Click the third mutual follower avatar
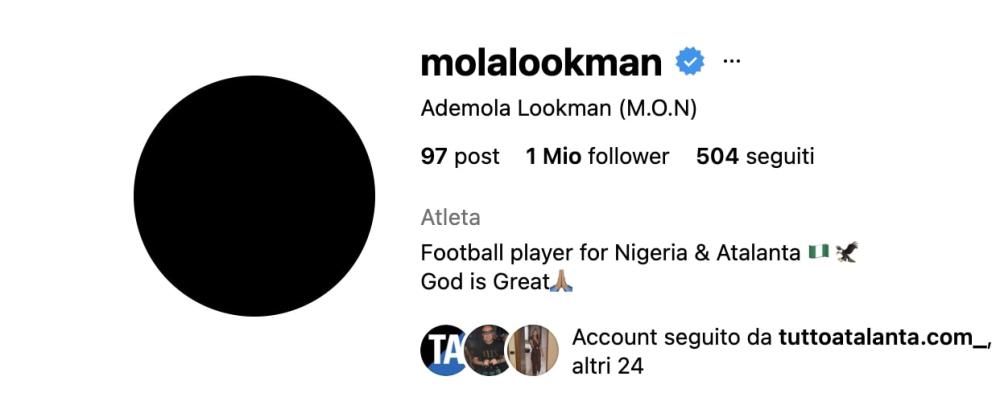Image resolution: width=1000 pixels, height=405 pixels. [x=535, y=350]
